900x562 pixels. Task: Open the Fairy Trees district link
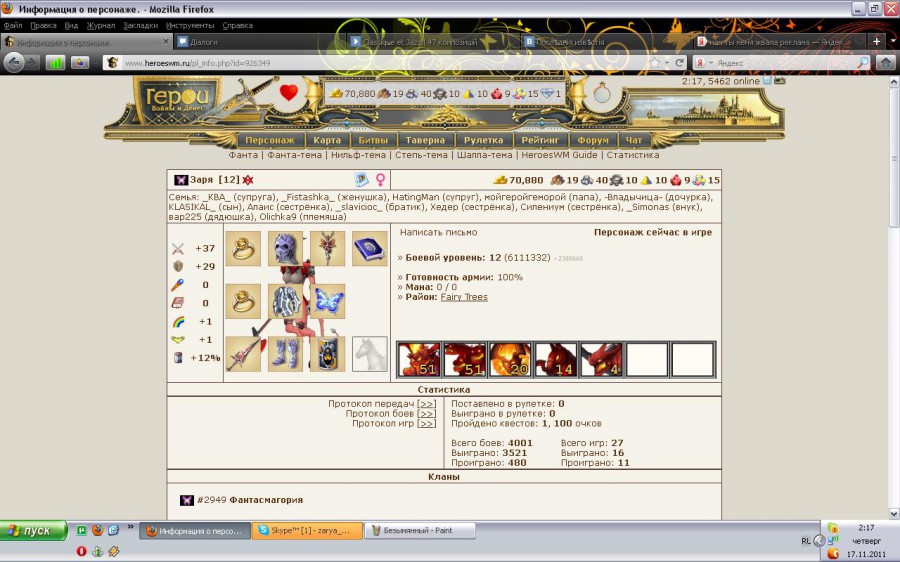(464, 297)
